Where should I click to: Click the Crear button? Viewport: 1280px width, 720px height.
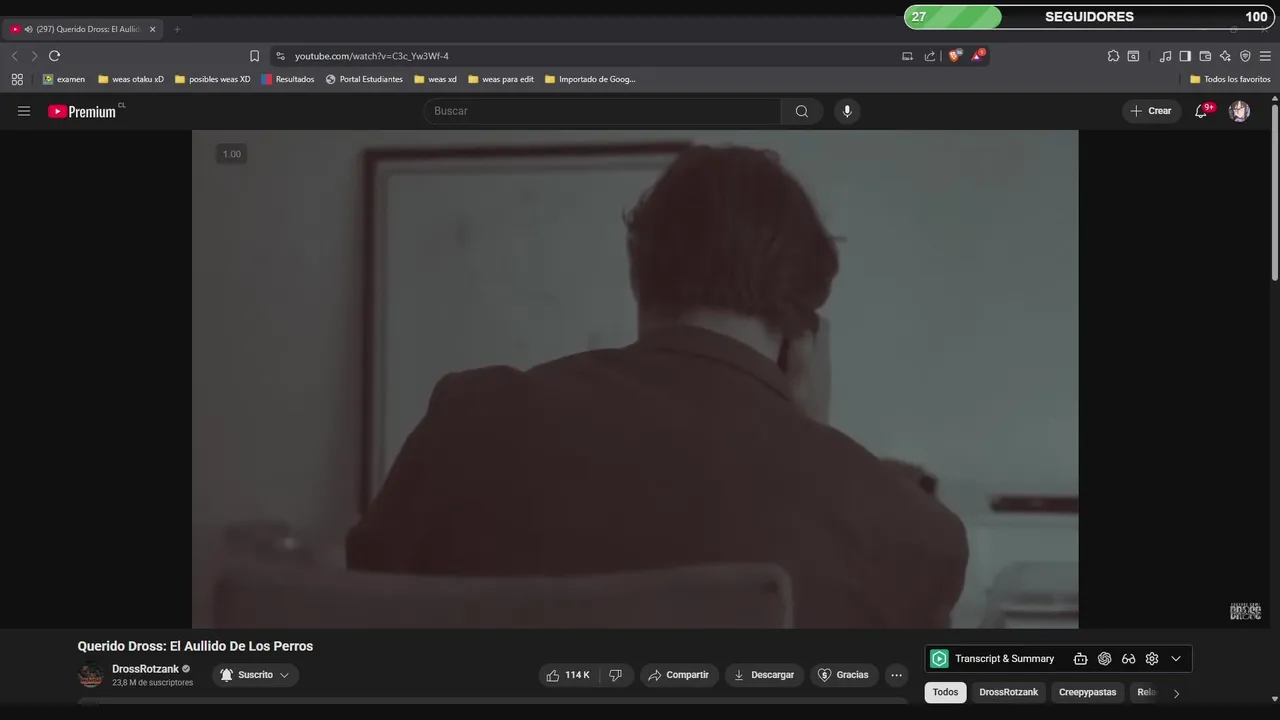coord(1151,111)
